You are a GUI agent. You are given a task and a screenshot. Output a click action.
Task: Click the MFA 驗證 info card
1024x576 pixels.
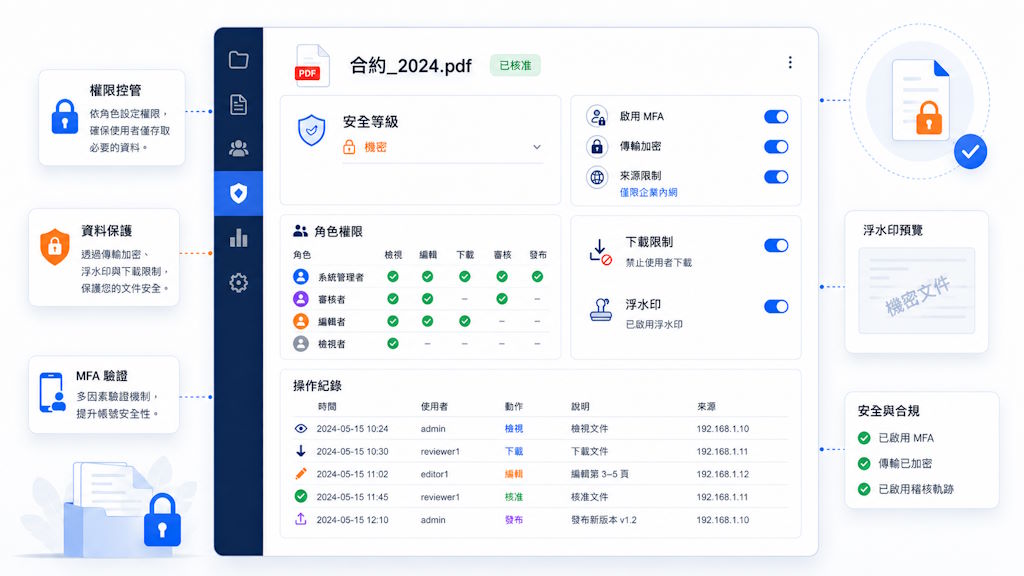(x=104, y=394)
